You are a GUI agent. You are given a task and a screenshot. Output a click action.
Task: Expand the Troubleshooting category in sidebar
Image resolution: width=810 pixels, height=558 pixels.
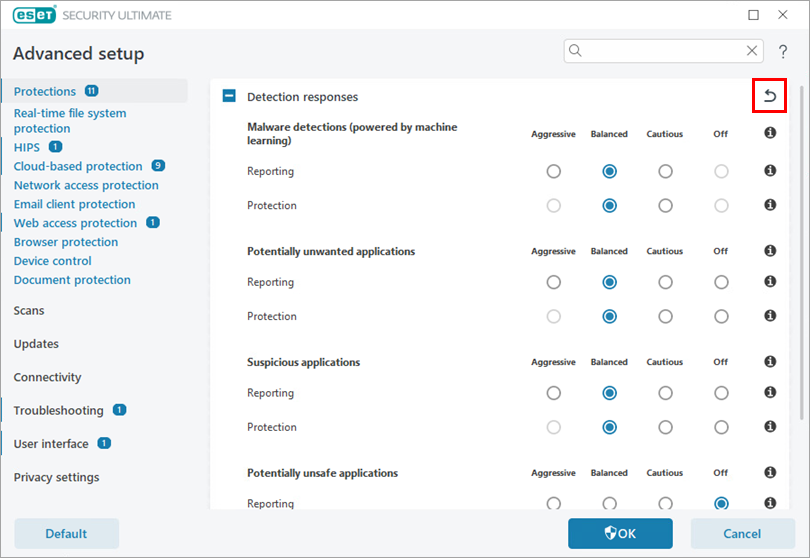[58, 411]
